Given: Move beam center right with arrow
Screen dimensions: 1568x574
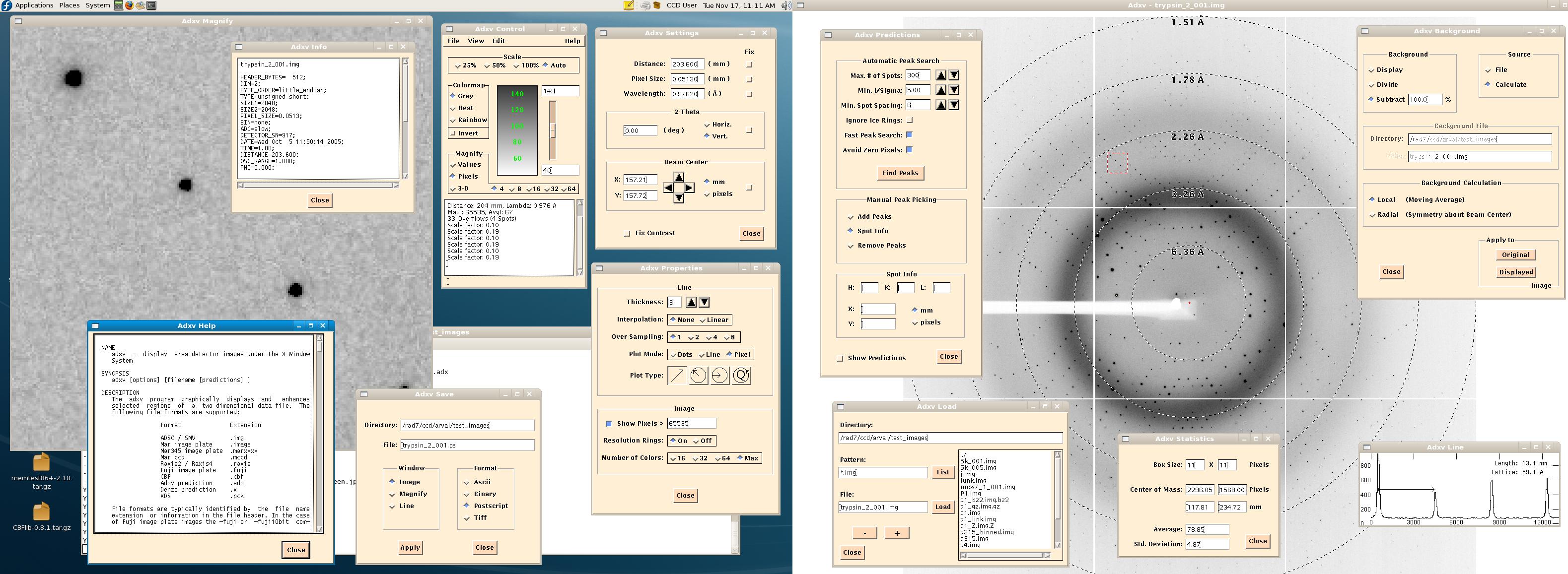Looking at the screenshot, I should (x=689, y=187).
